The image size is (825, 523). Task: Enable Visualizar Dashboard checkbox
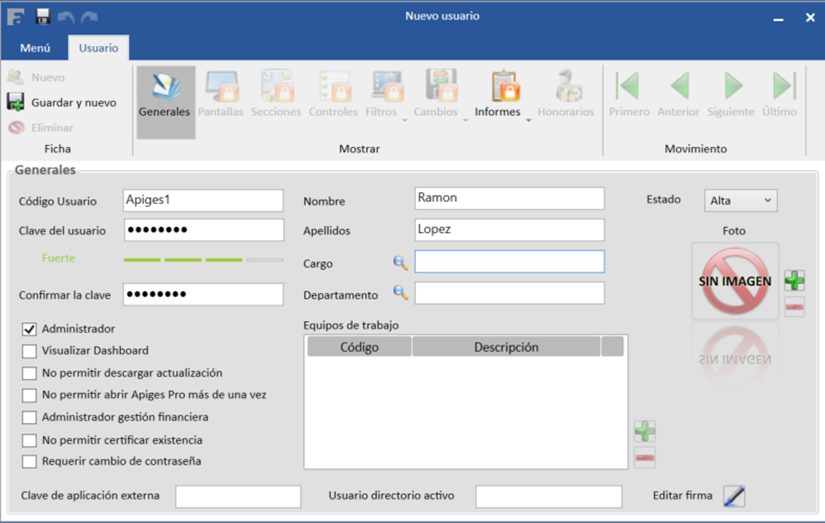(30, 351)
